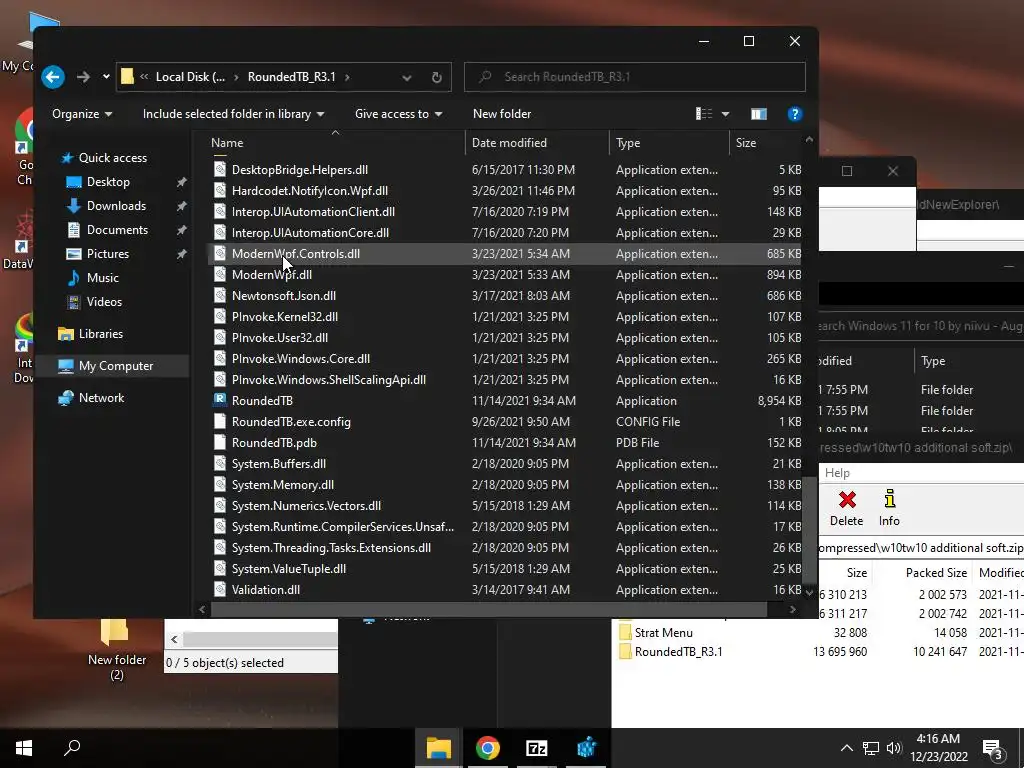Open Include selected folder in library menu
1024x768 pixels.
(233, 114)
